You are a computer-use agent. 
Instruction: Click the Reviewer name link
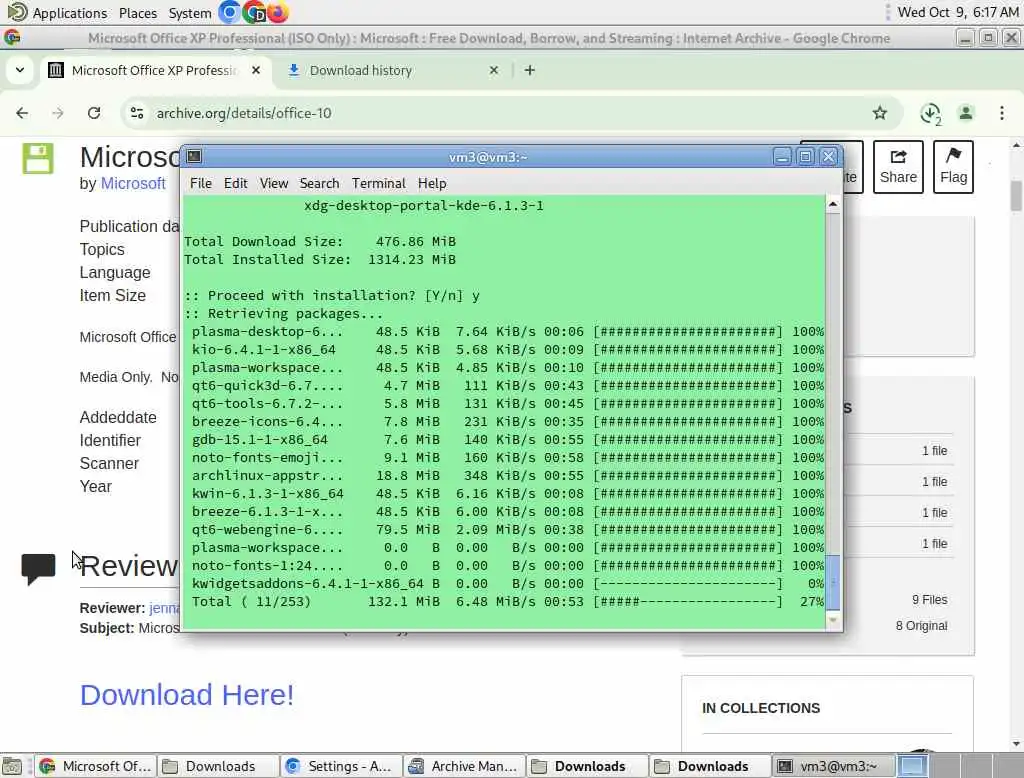(164, 608)
